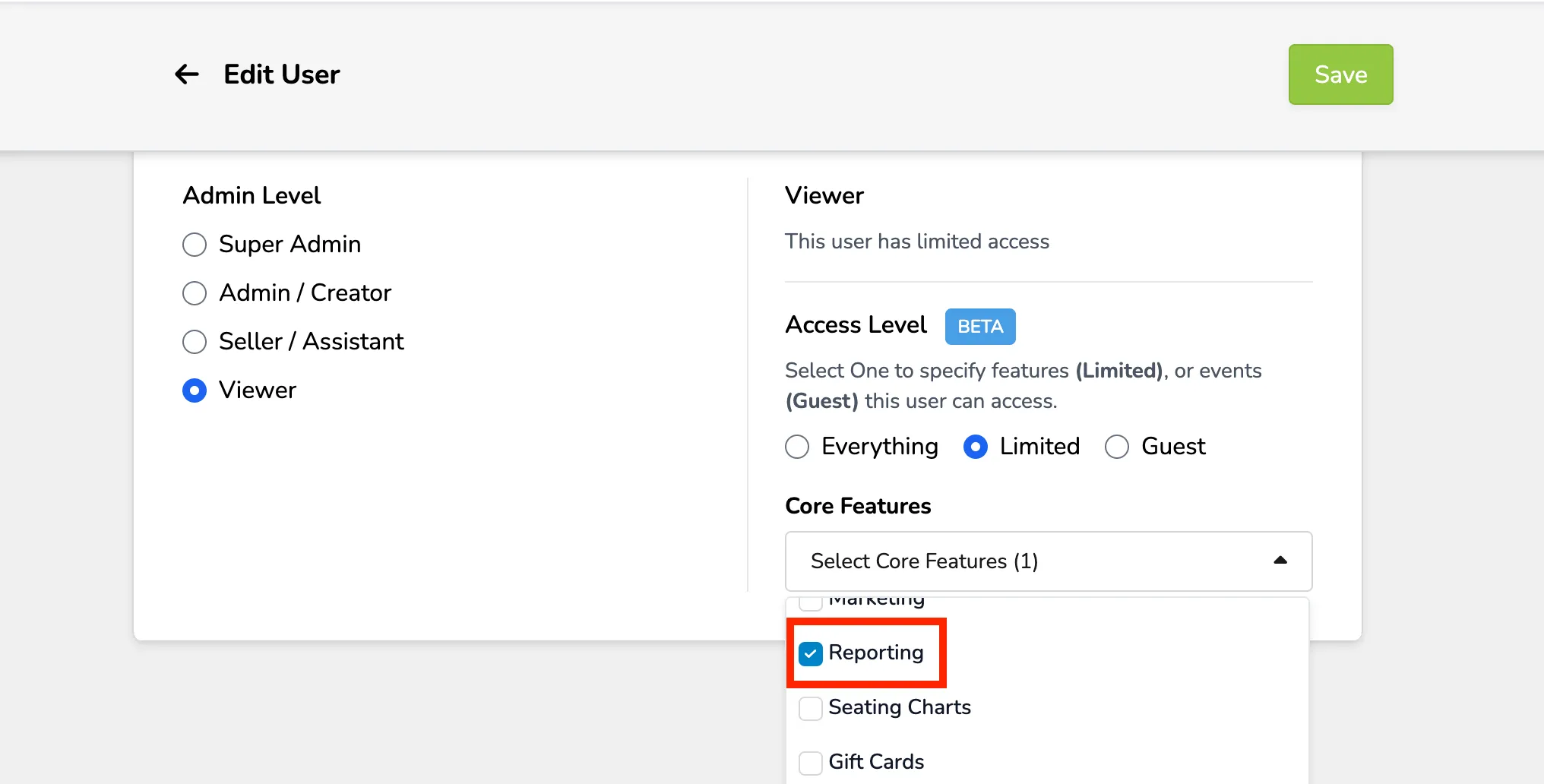Click the Access Level heading

pos(856,325)
